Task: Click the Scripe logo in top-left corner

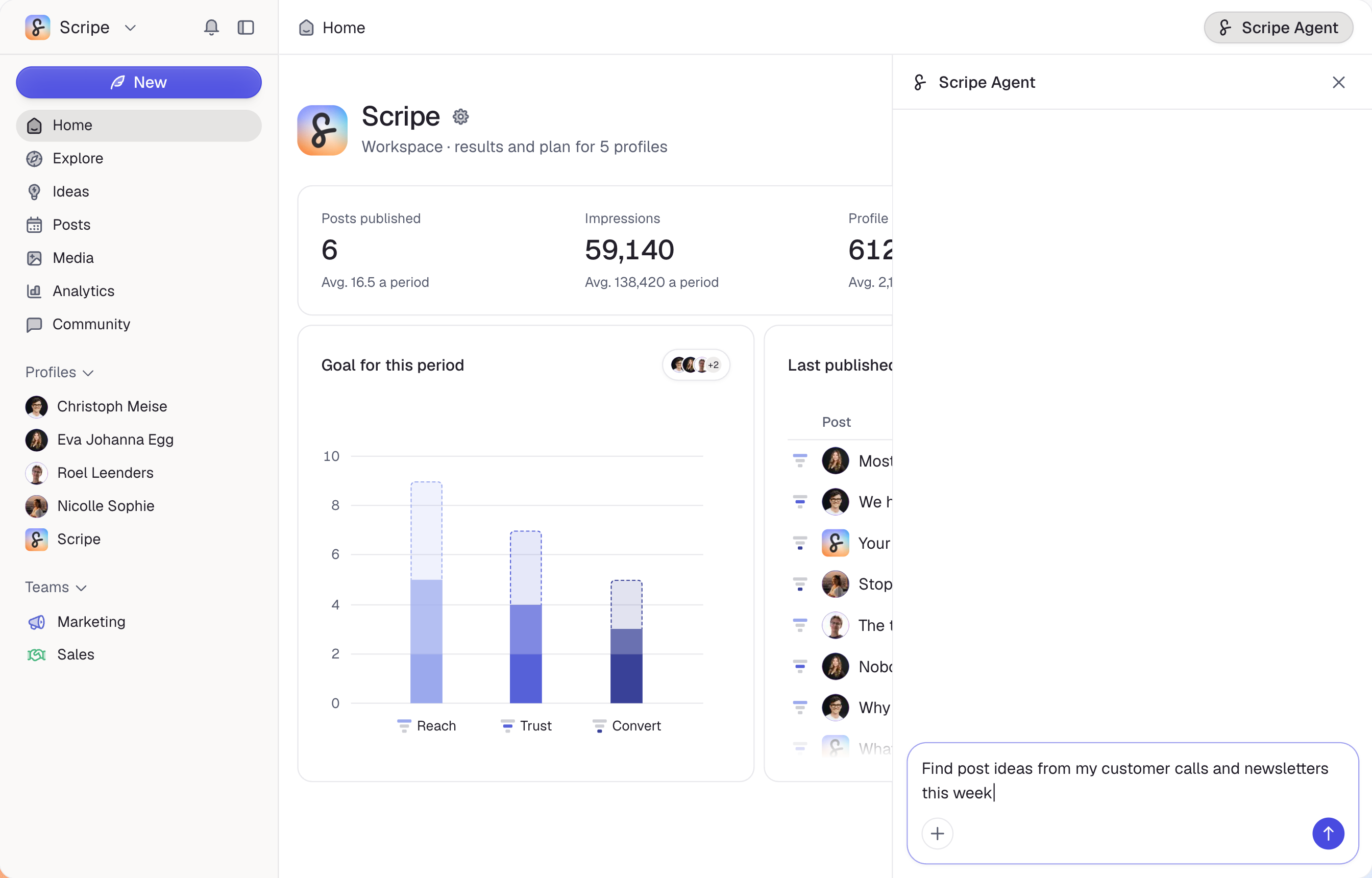Action: click(x=38, y=28)
